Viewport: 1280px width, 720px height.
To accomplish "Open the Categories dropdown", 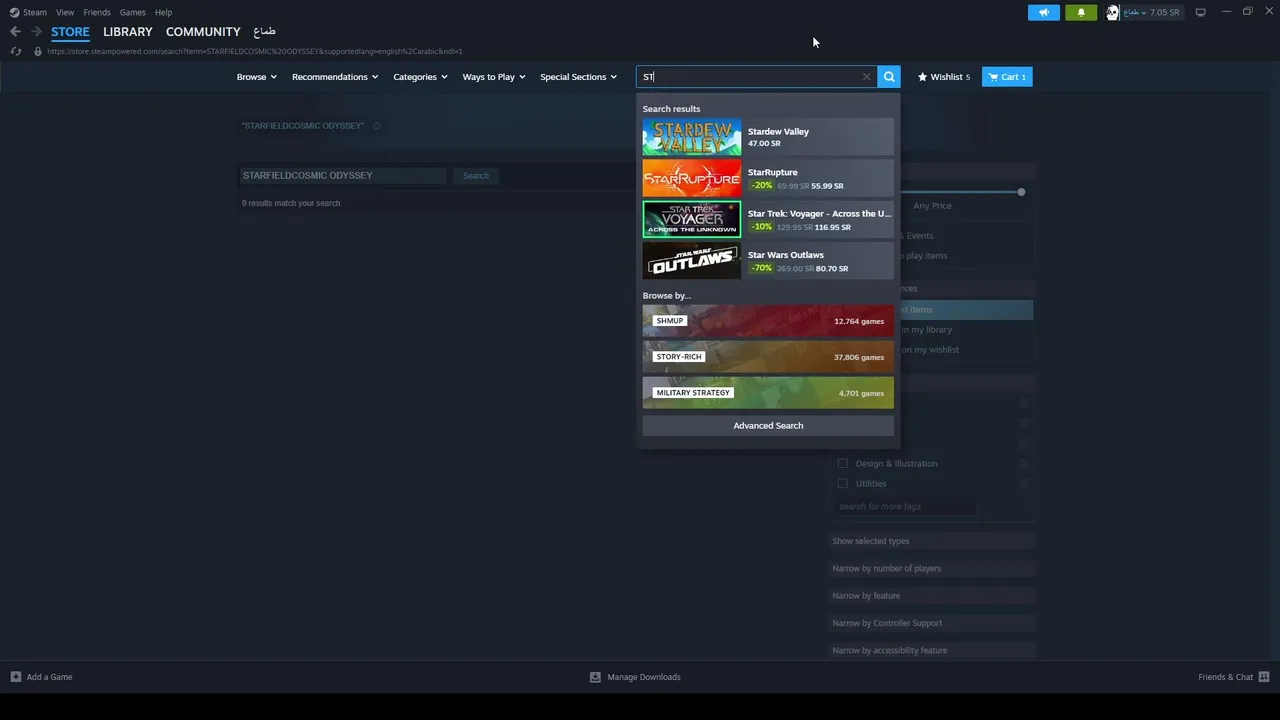I will (x=420, y=77).
